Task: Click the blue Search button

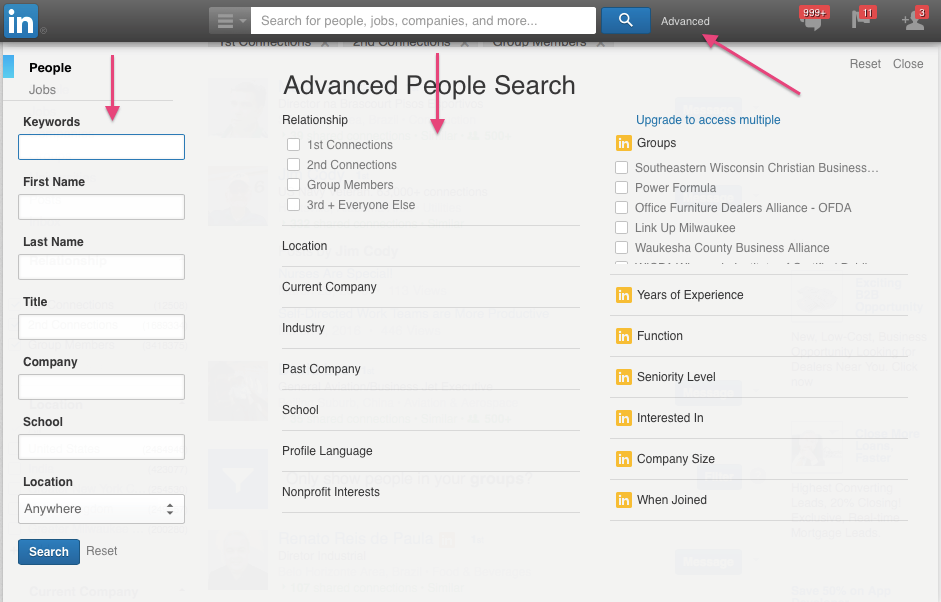Action: (x=49, y=552)
